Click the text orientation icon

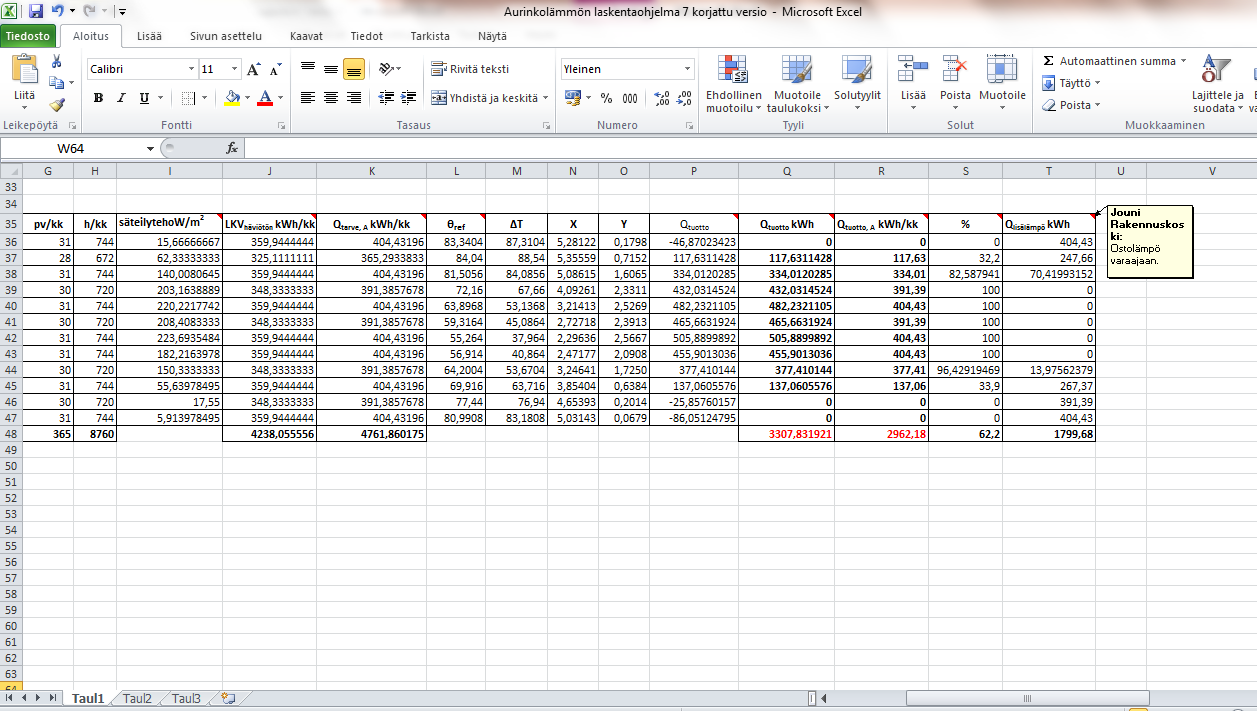[386, 69]
